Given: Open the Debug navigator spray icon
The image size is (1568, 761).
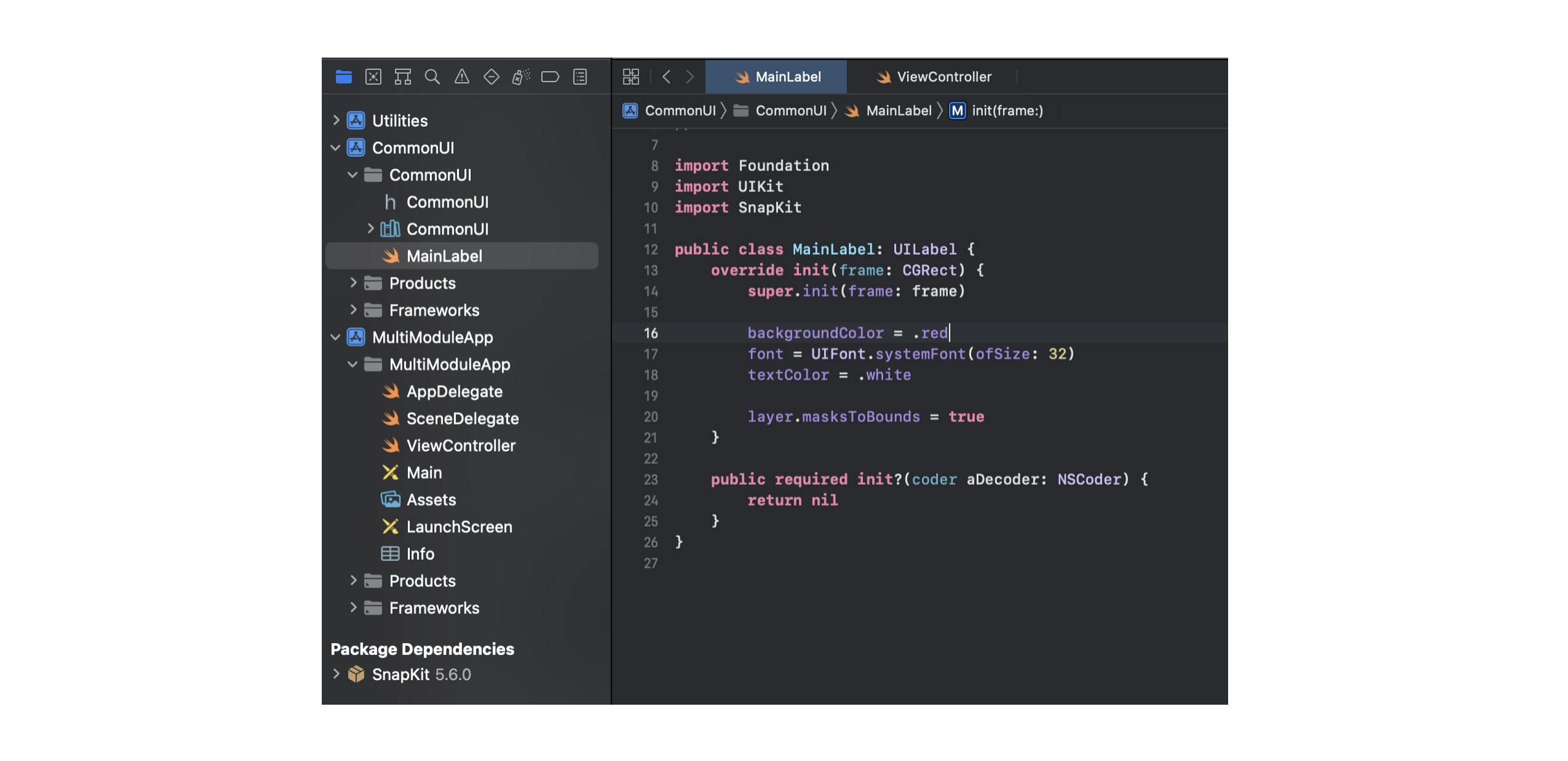Looking at the screenshot, I should pyautogui.click(x=521, y=76).
